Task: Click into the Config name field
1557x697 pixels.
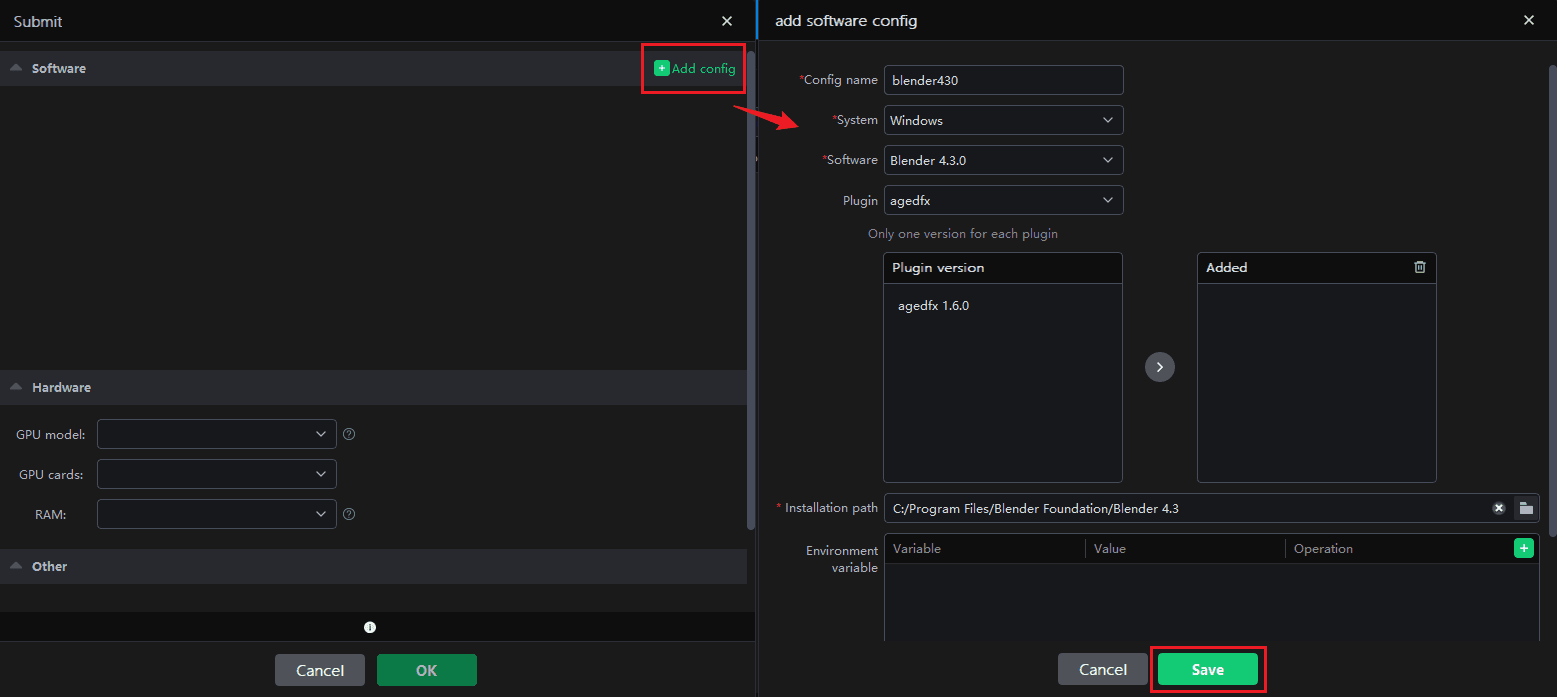Action: click(1003, 80)
